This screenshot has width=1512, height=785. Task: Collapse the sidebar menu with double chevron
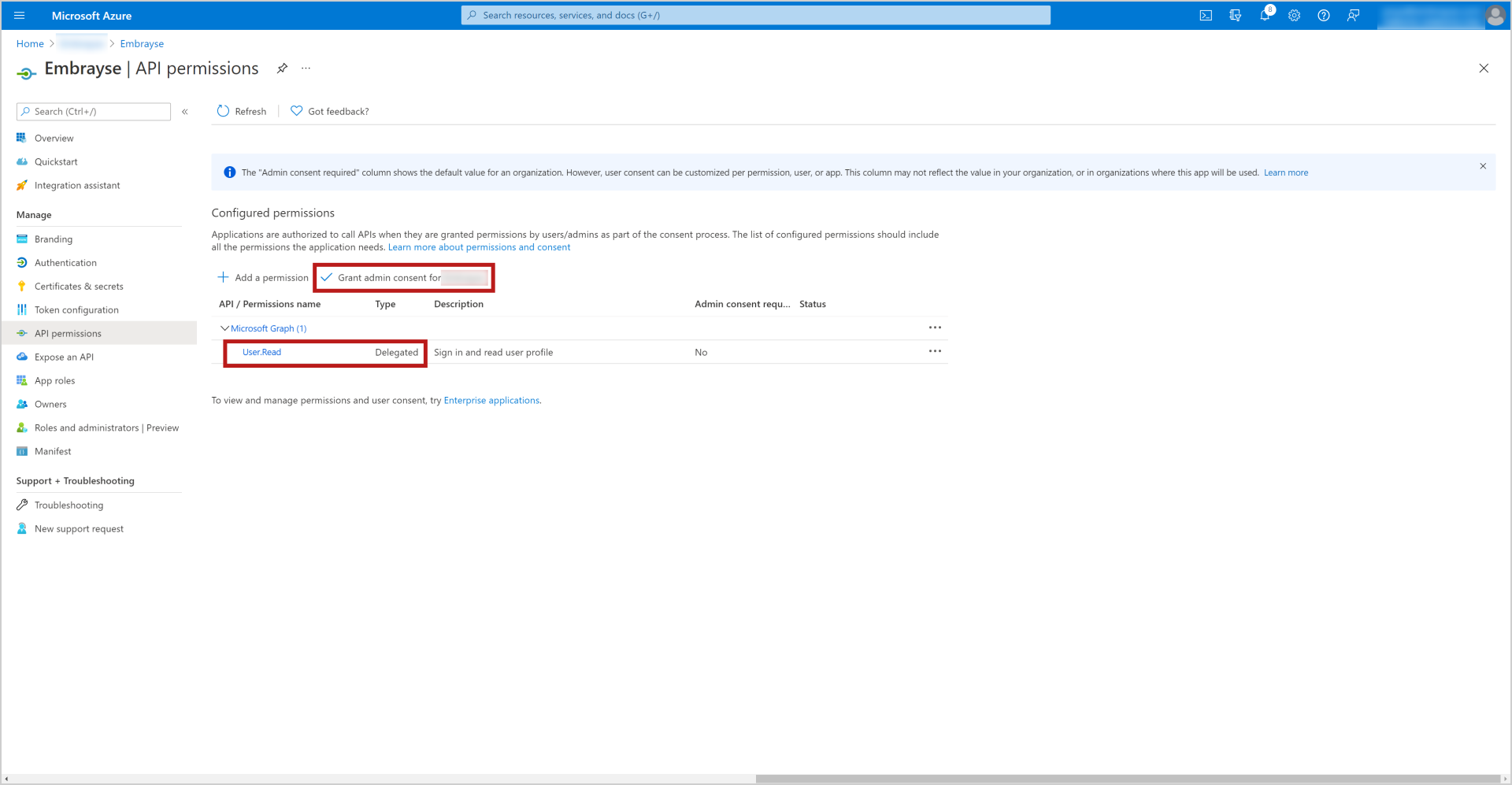pos(185,112)
